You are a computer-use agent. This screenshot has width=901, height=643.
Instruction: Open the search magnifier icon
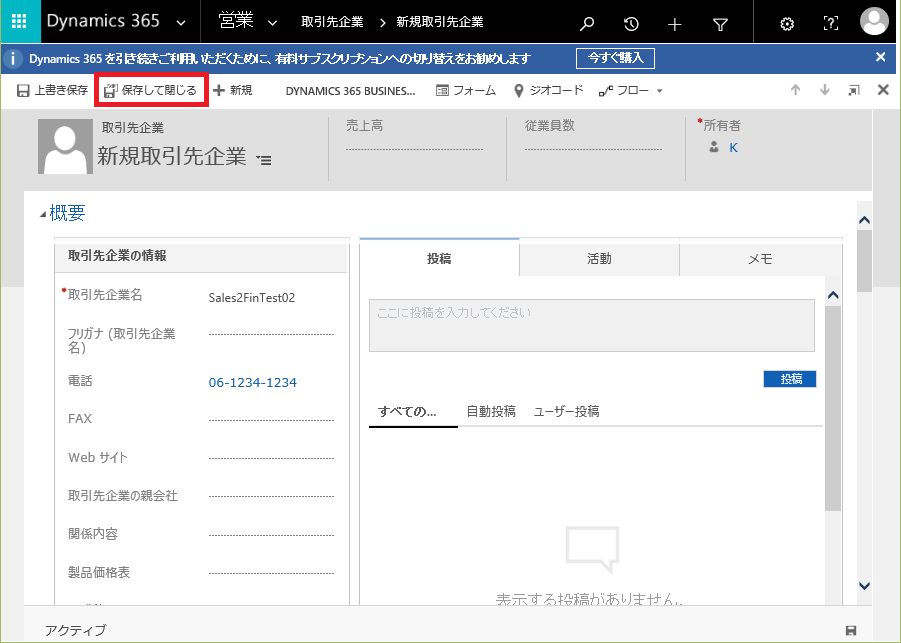[x=587, y=24]
